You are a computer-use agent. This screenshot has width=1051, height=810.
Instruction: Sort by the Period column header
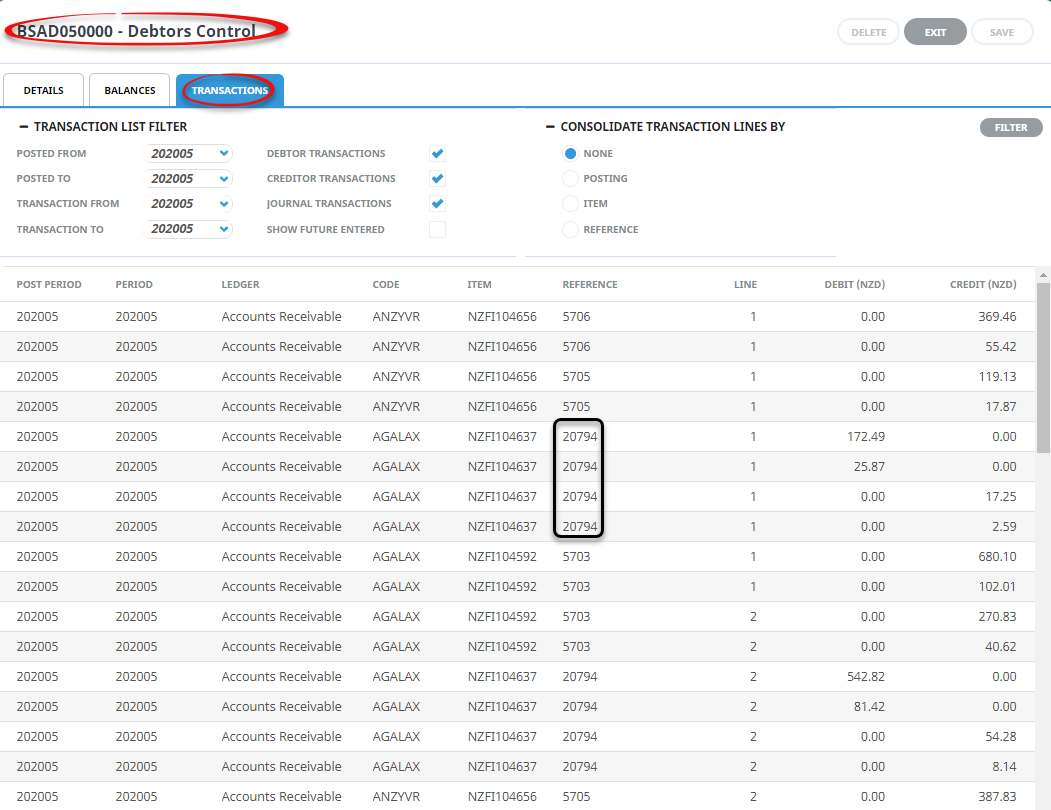[134, 284]
